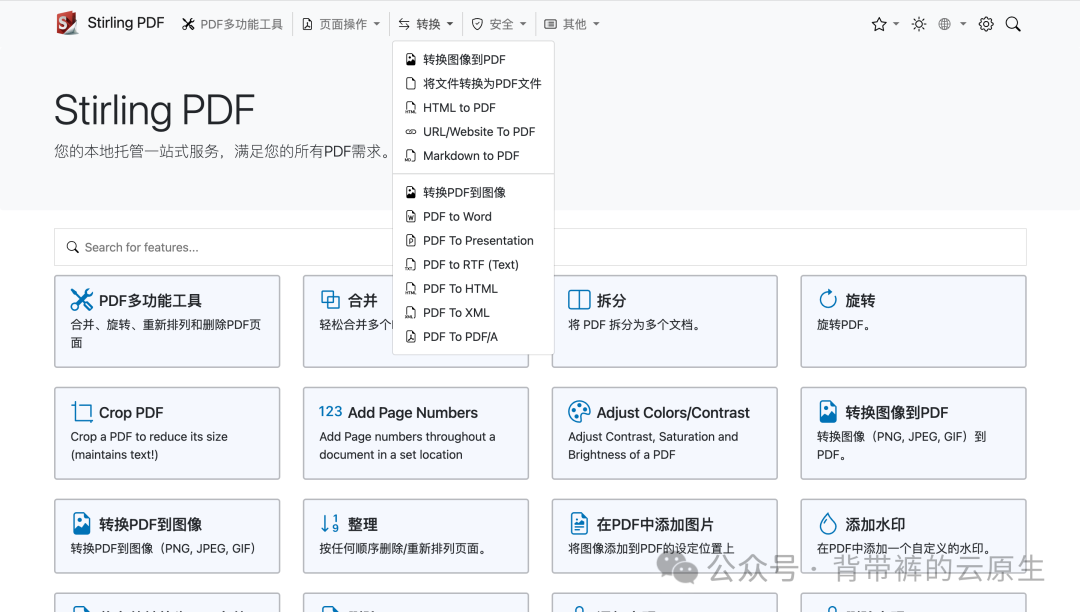Screen dimensions: 1080x612
Task: Click the Add Page Numbers 123 icon
Action: pos(331,411)
